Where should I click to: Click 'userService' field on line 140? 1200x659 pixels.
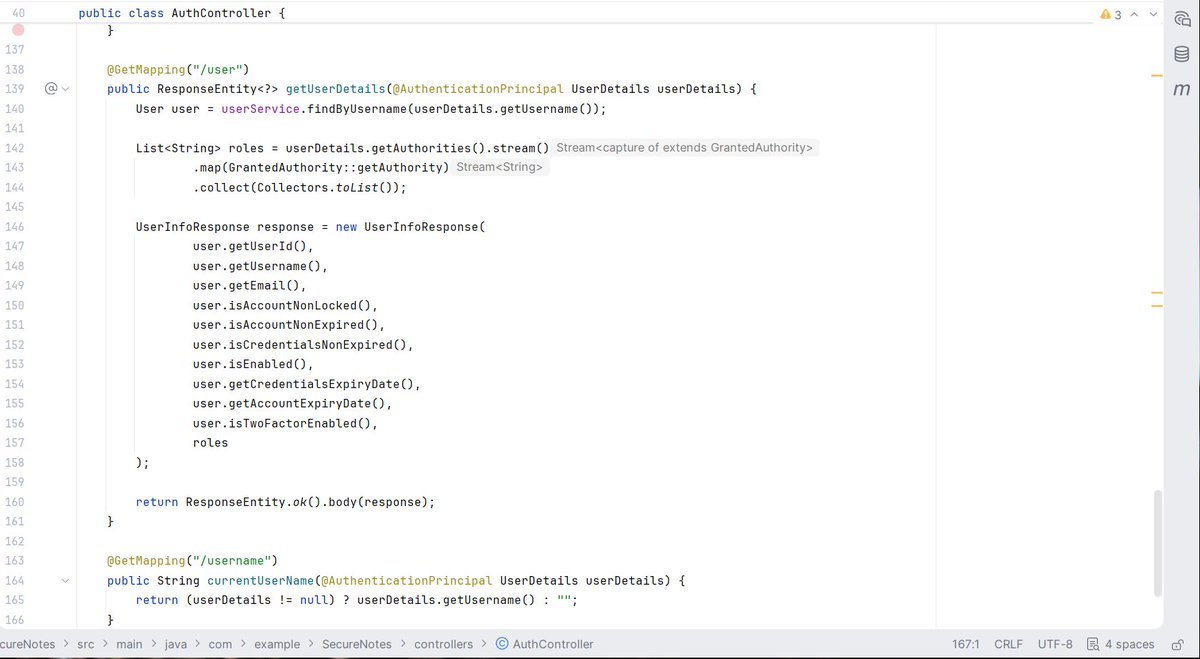click(x=260, y=109)
